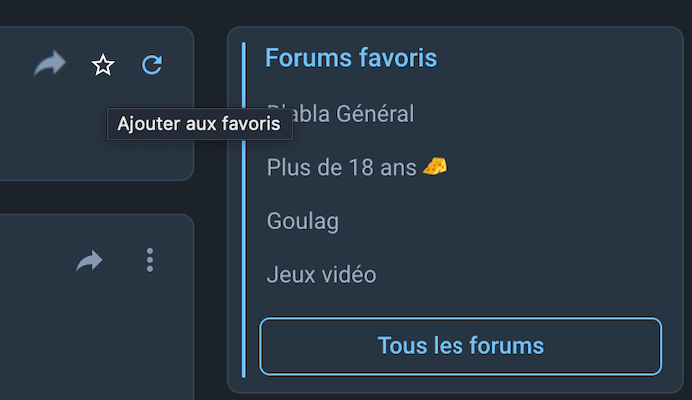Select the Jeux vidéo forum

coord(322,274)
